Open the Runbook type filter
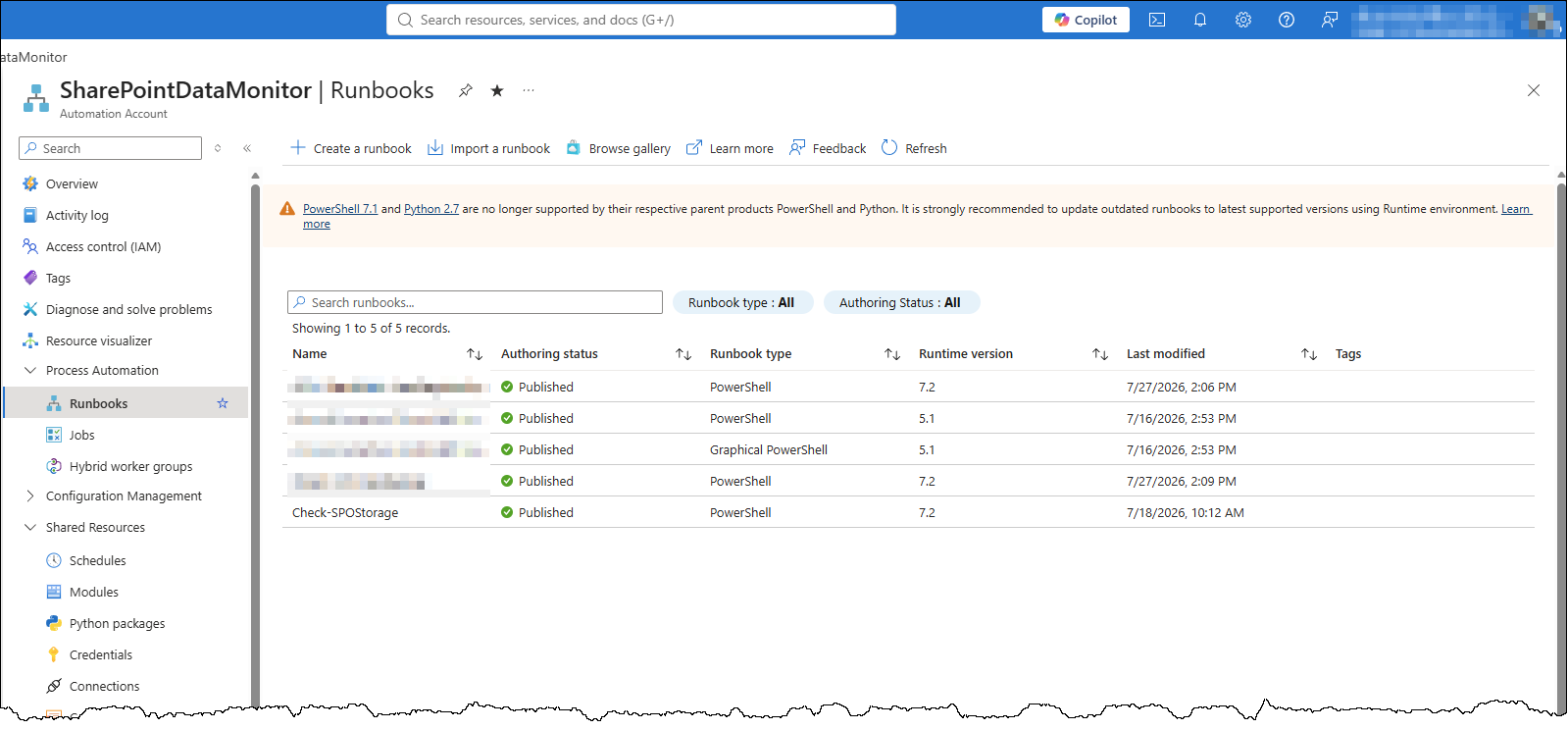 tap(742, 302)
